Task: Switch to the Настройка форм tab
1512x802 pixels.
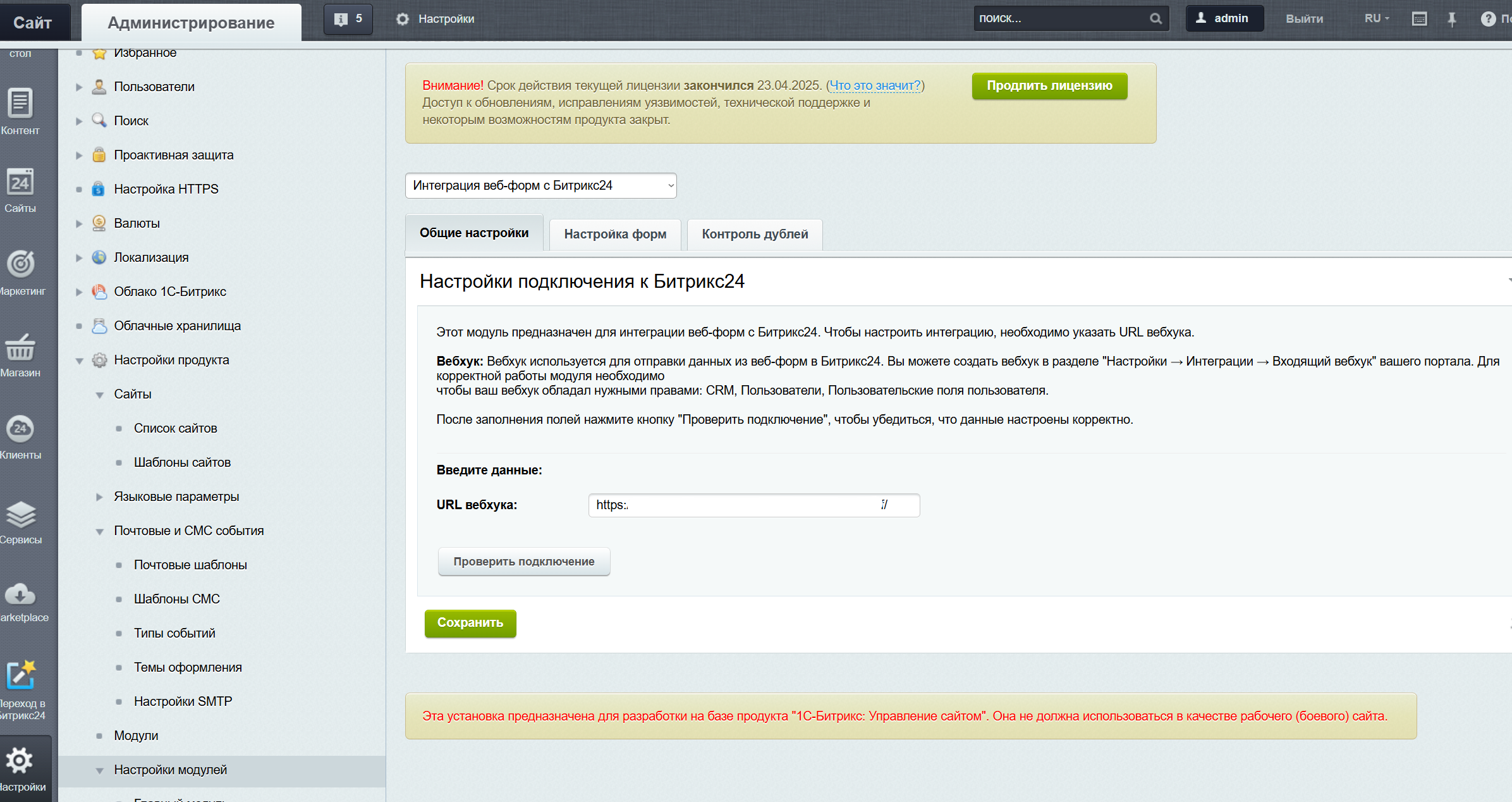Action: (615, 234)
